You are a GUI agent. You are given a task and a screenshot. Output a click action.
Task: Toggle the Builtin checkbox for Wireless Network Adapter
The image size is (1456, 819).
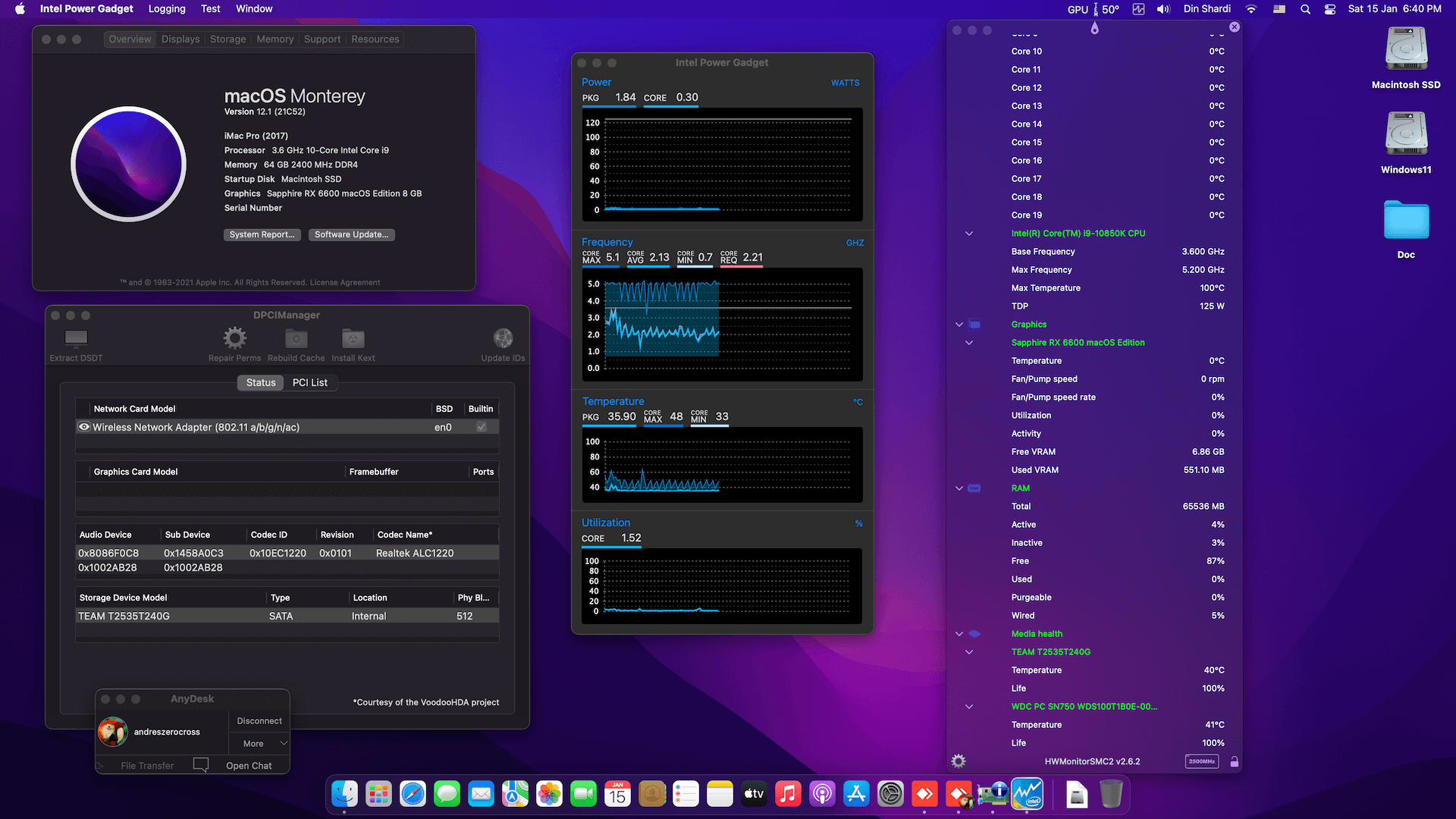[x=481, y=427]
